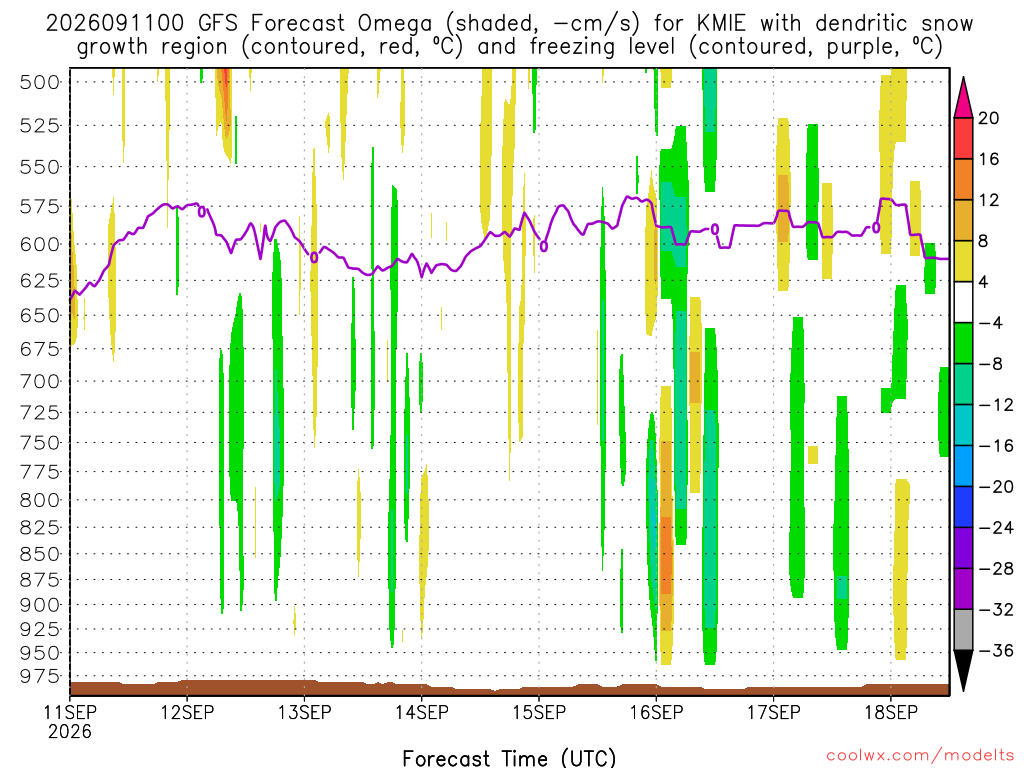The height and width of the screenshot is (768, 1024).
Task: Click the pink arrow atop the colorbar
Action: pos(963,97)
